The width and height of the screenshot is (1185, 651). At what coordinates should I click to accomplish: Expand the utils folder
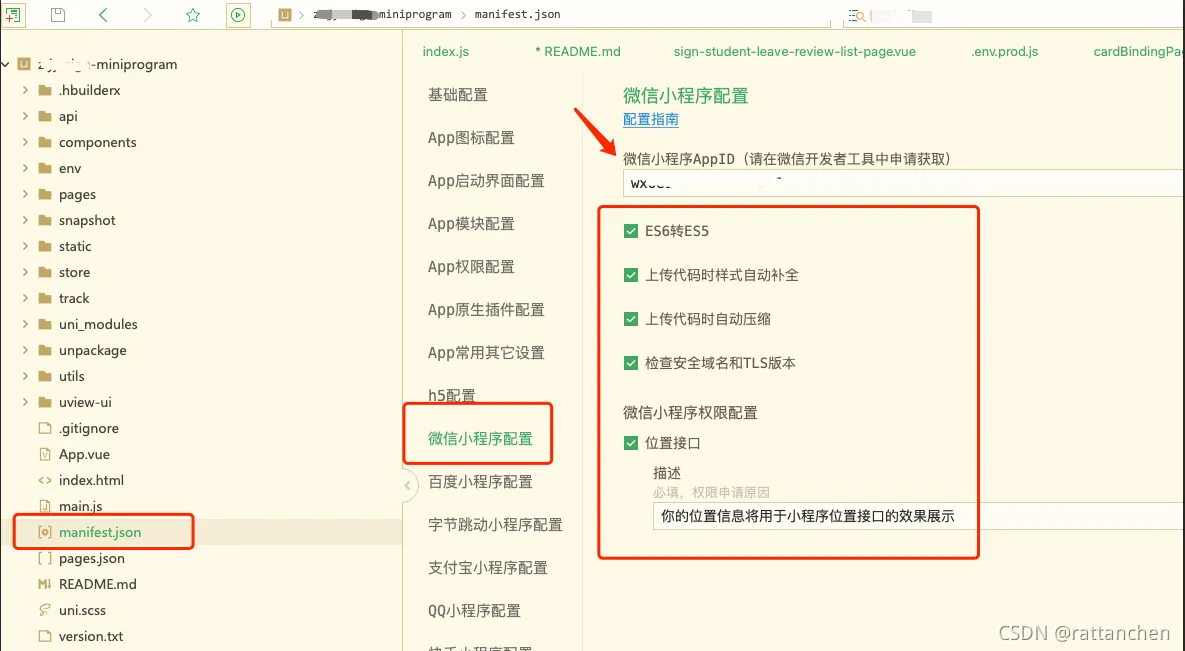coord(25,376)
